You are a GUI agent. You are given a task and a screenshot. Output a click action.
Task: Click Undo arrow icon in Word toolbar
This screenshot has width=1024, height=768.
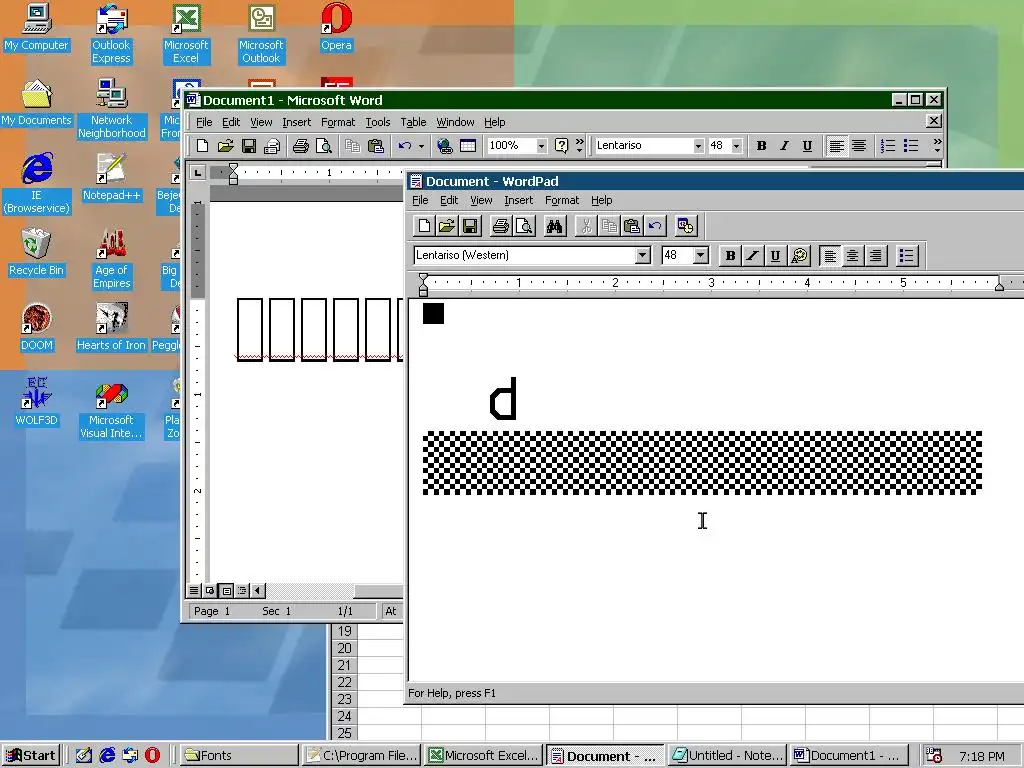[405, 146]
